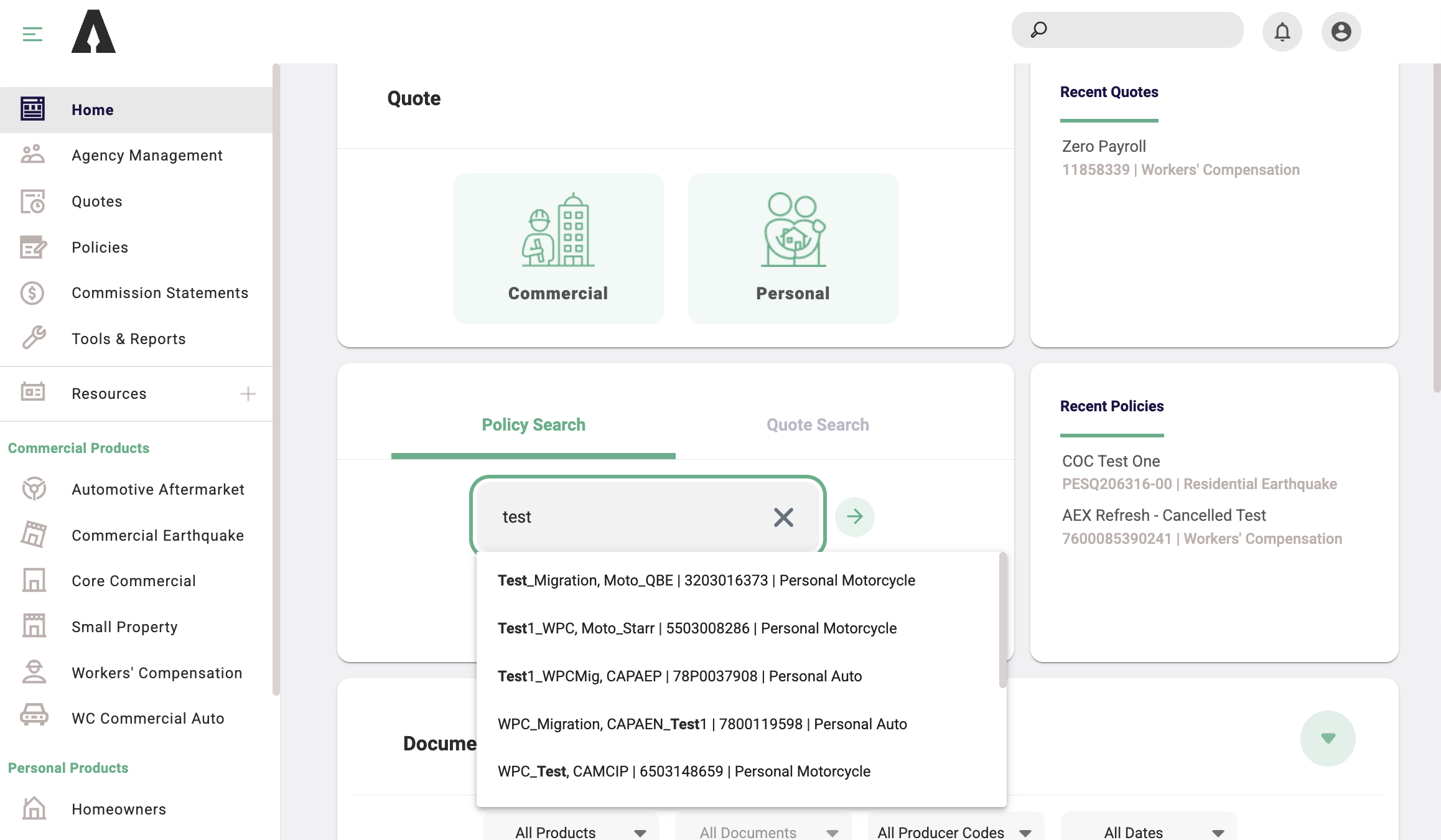Submit policy search with arrow button

pos(854,516)
